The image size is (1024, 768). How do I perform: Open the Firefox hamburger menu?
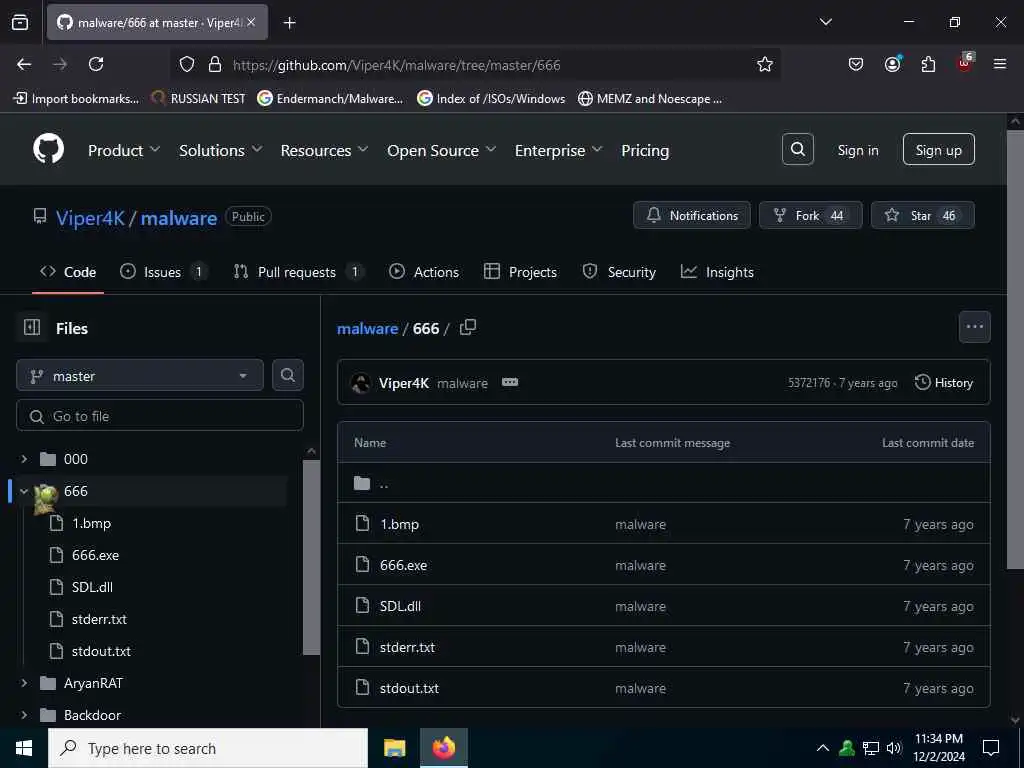999,64
